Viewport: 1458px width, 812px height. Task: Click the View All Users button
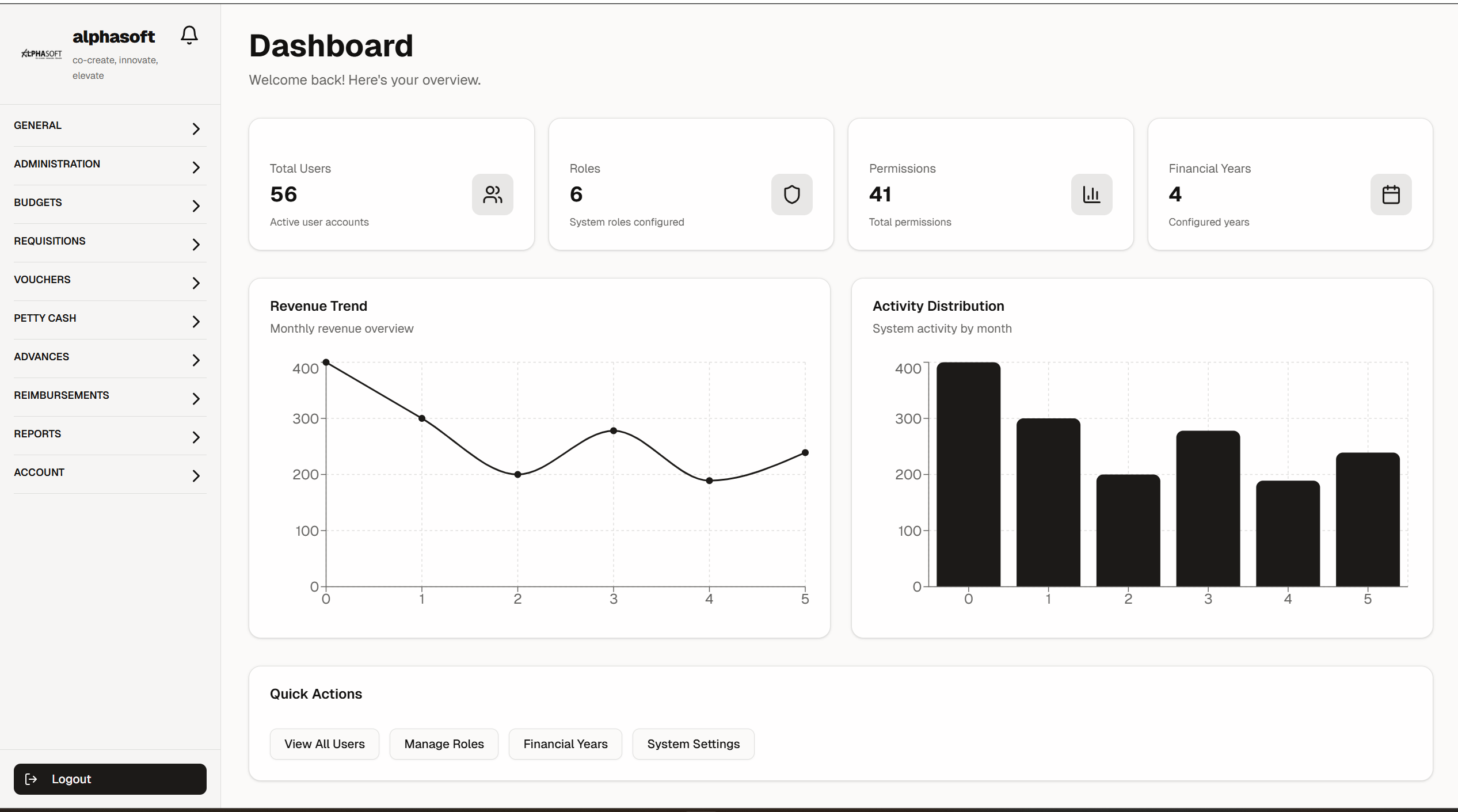point(324,744)
